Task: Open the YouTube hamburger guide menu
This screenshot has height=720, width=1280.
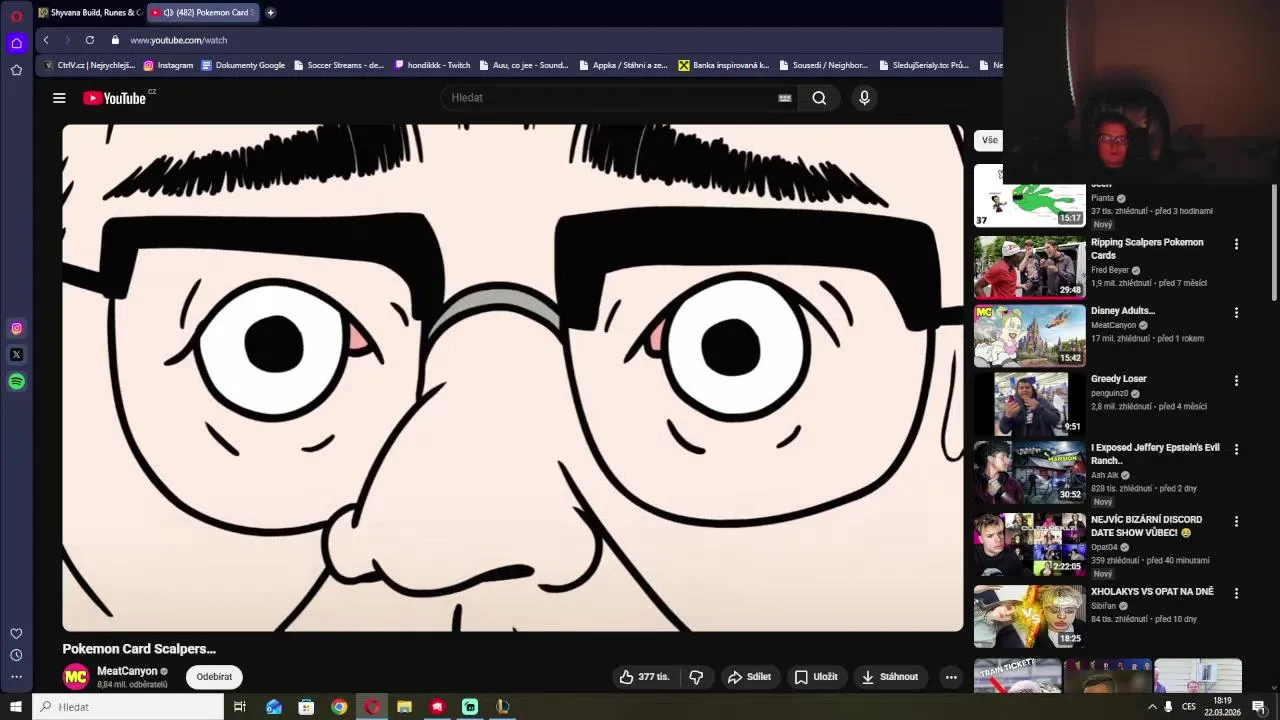Action: coord(59,98)
